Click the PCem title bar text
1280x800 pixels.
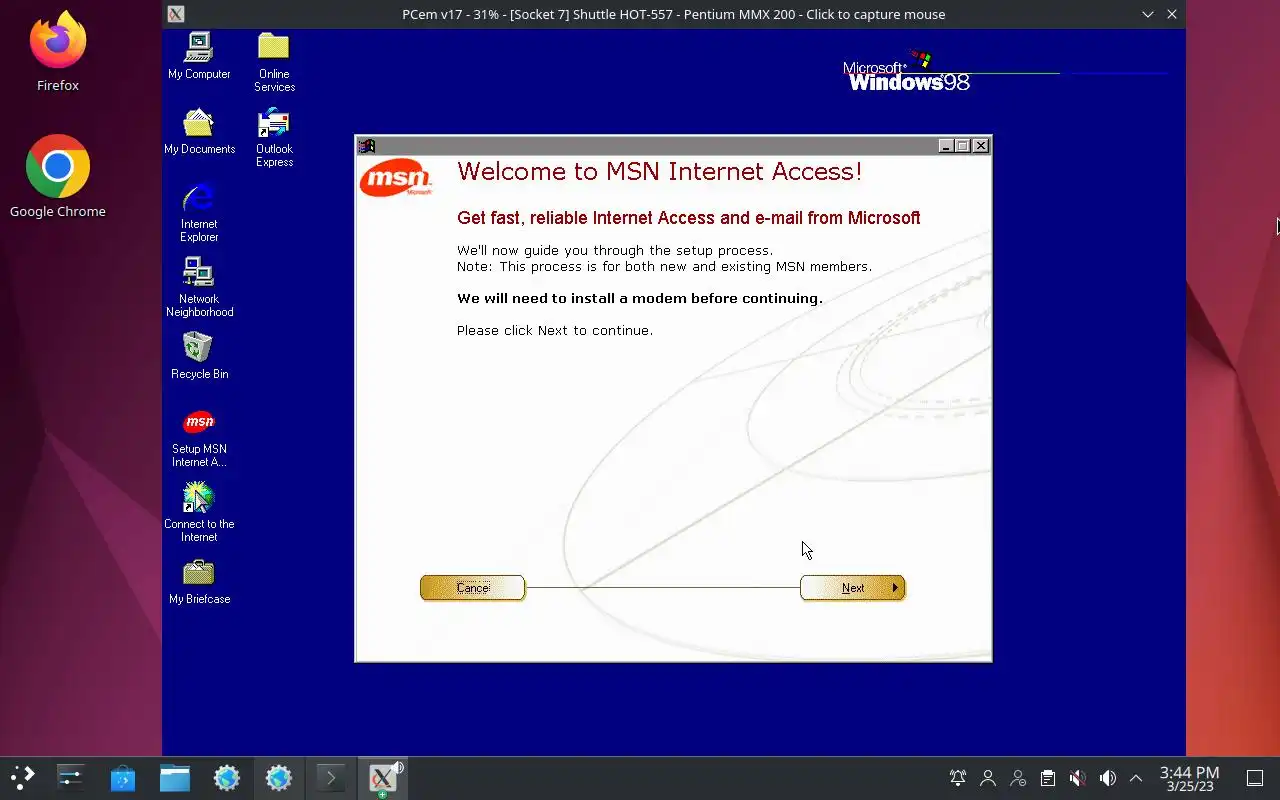(674, 14)
